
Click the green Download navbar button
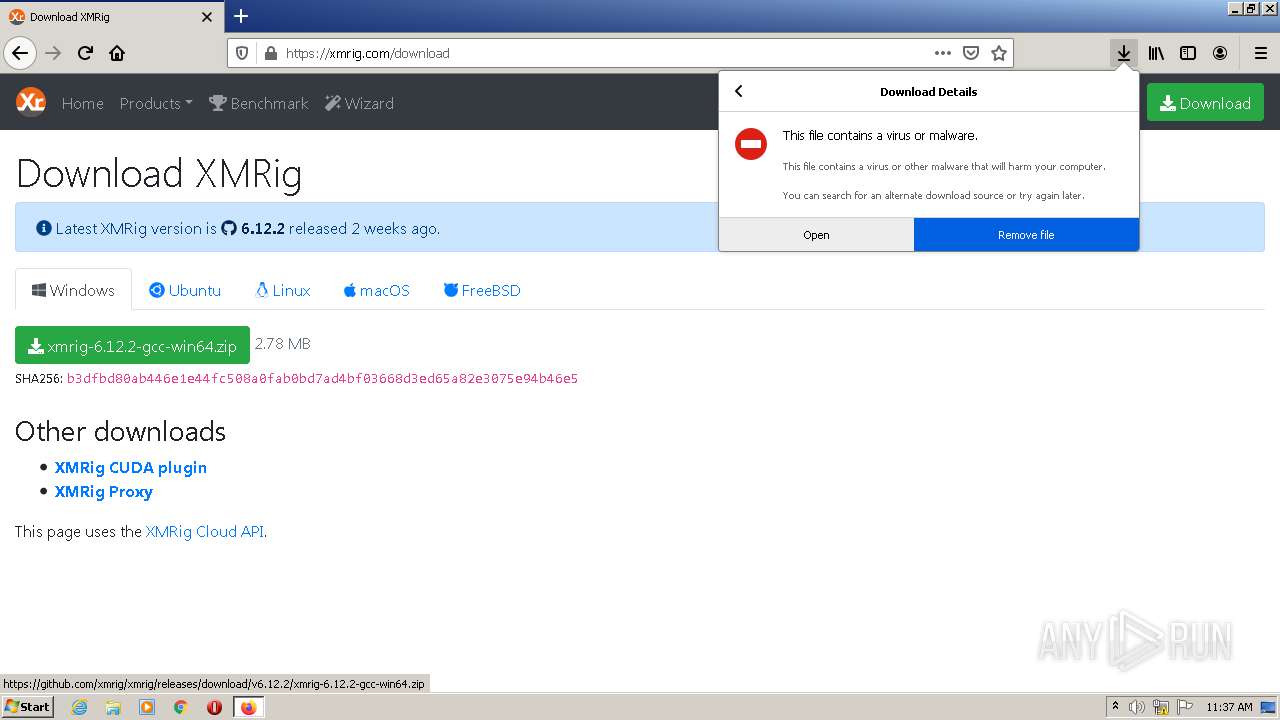pos(1205,103)
